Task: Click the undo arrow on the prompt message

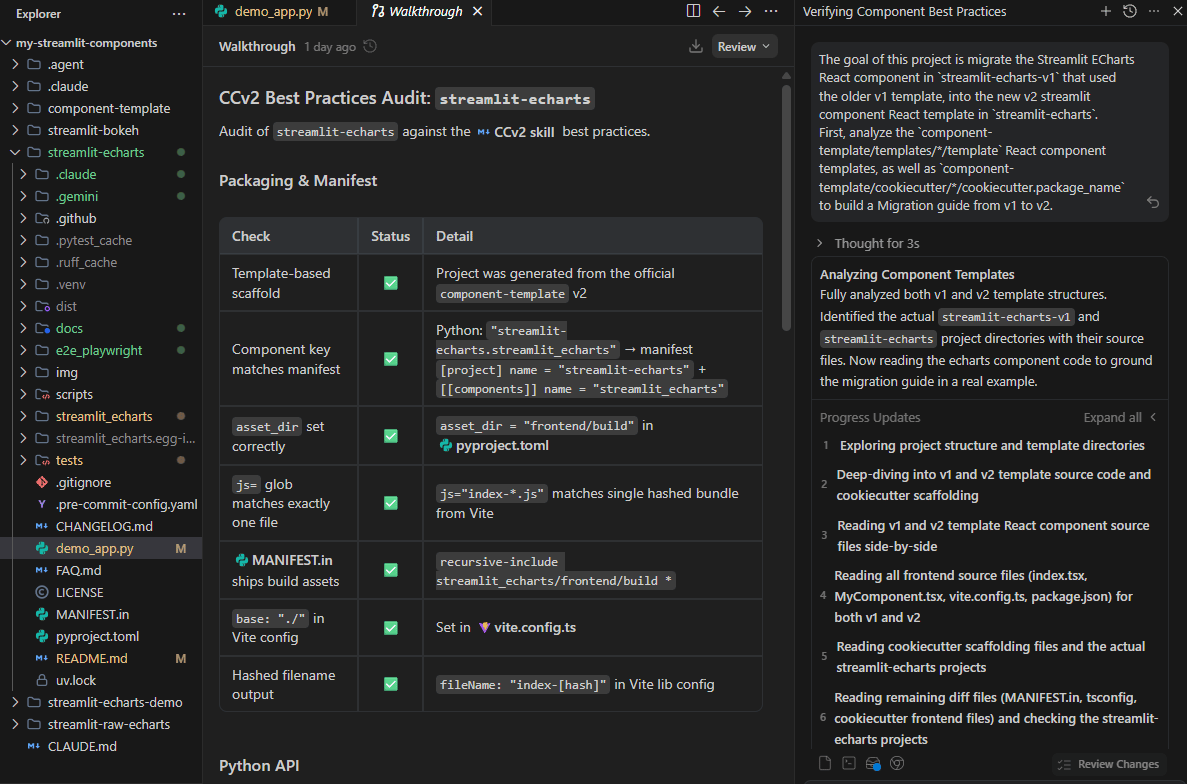Action: (x=1152, y=203)
